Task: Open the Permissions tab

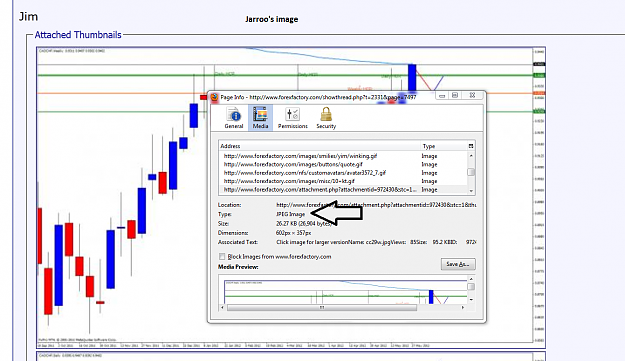Action: pos(293,118)
